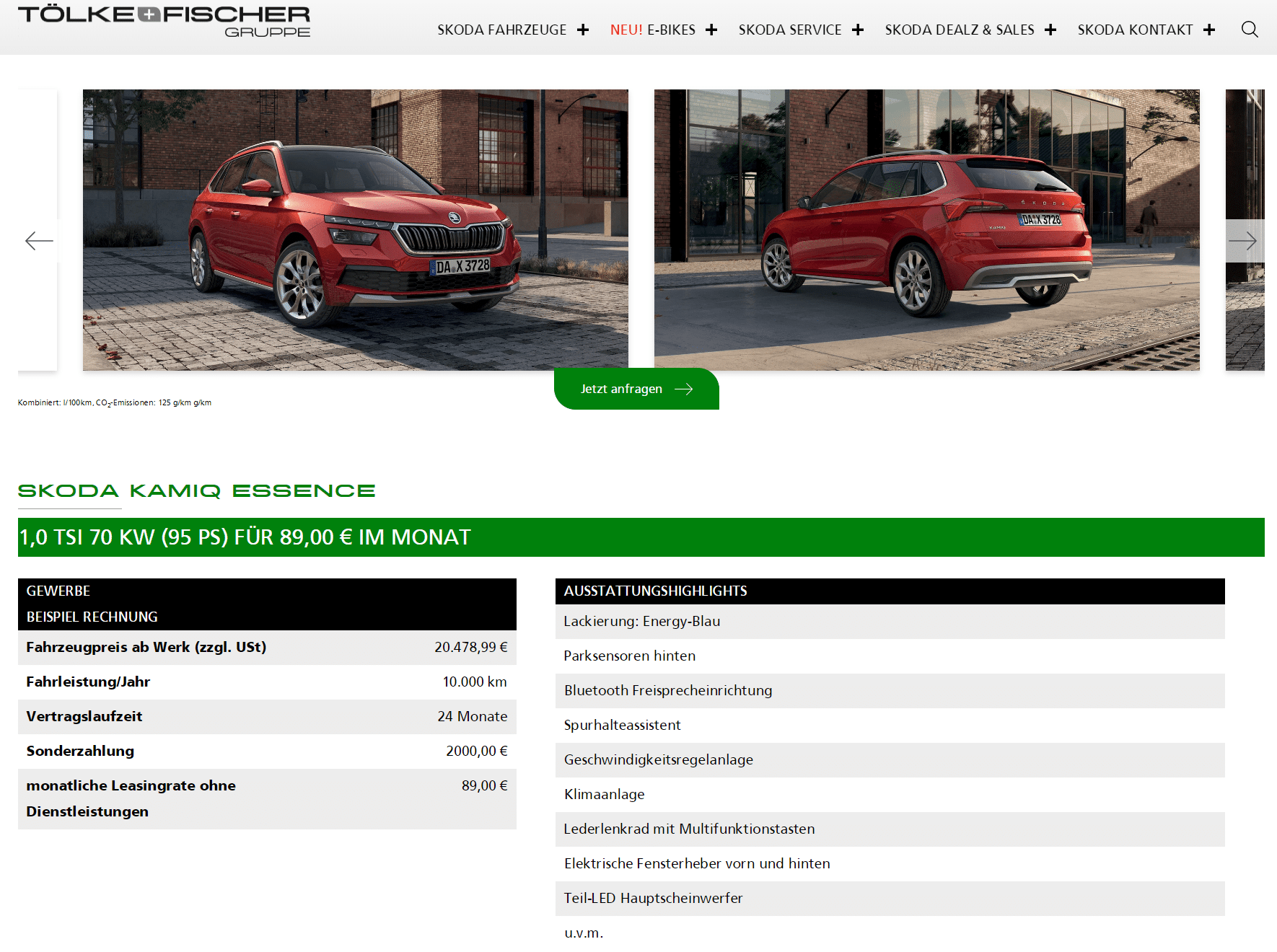Viewport: 1277px width, 952px height.
Task: Click Lederlenkrad mit Multifunktionstasten row
Action: 890,829
